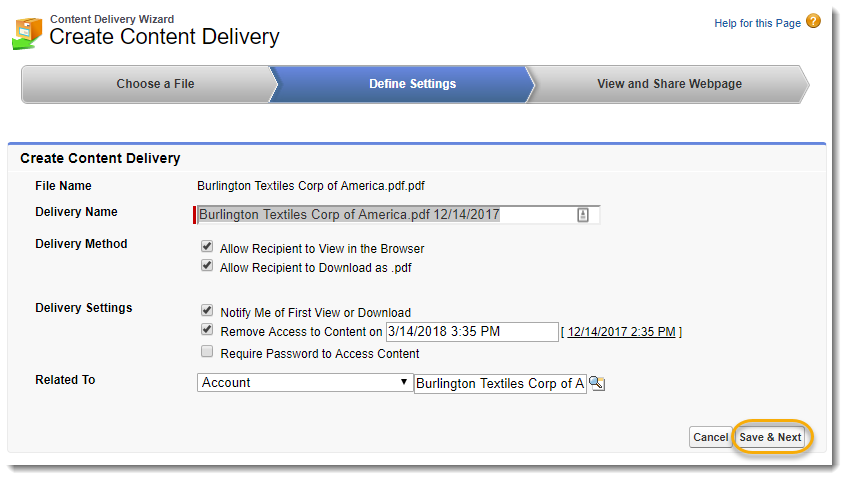This screenshot has height=480, width=847.
Task: Go to Choose a File step
Action: (x=155, y=84)
